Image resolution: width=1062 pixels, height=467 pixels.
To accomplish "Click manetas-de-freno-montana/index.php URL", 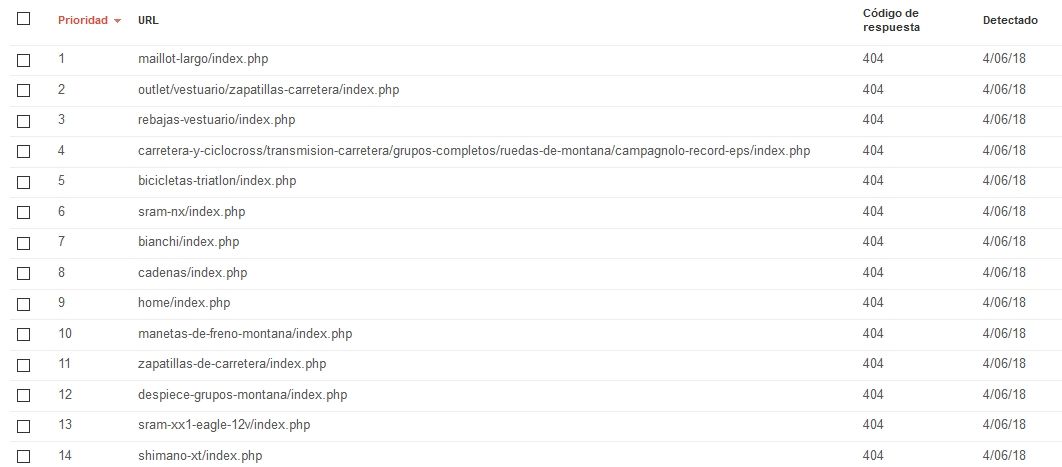I will [245, 334].
